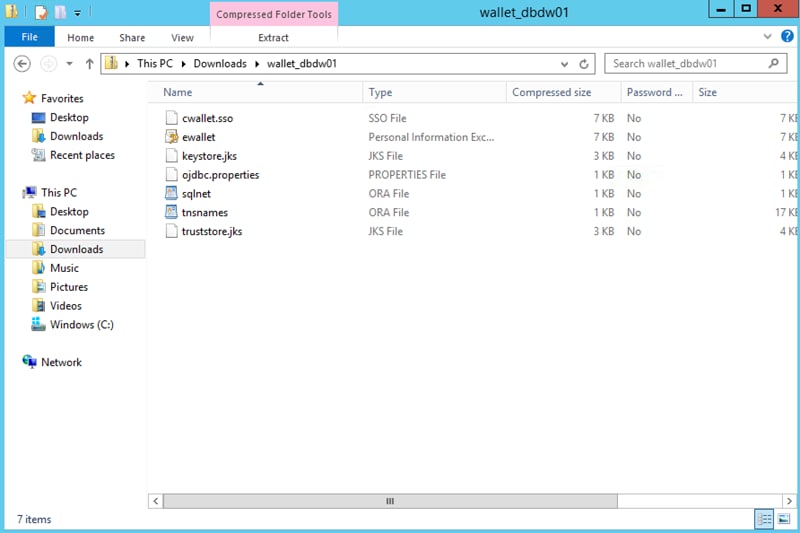Click This PC in the address path
Screen dimensions: 800x533
tap(155, 64)
